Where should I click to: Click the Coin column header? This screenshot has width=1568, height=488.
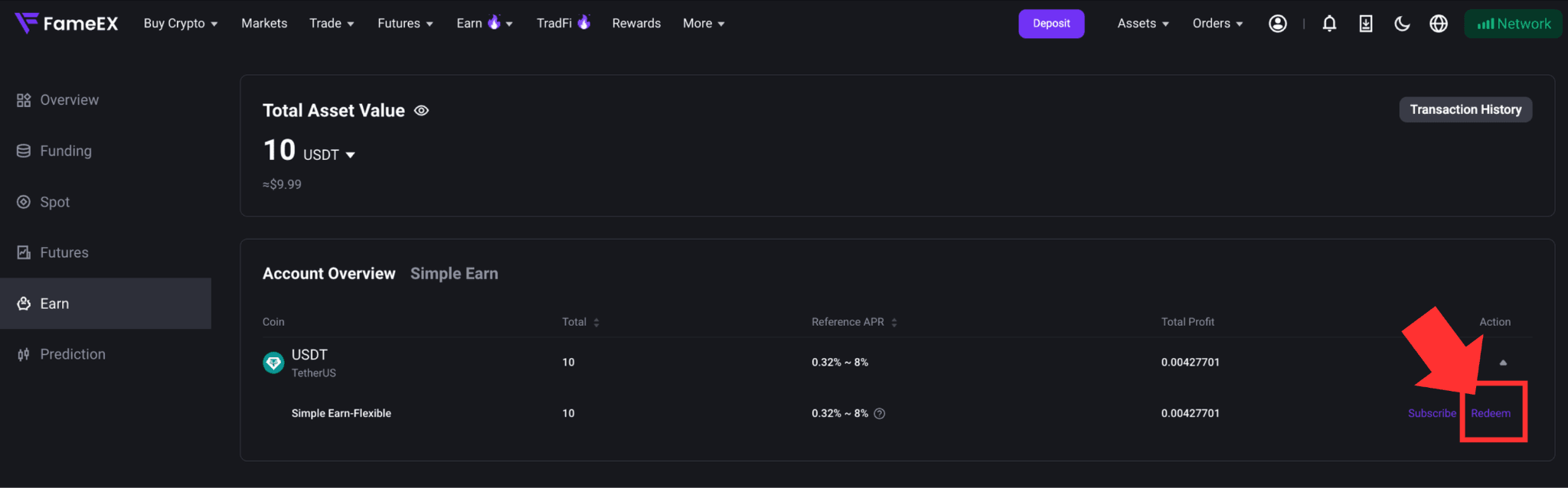click(x=273, y=322)
